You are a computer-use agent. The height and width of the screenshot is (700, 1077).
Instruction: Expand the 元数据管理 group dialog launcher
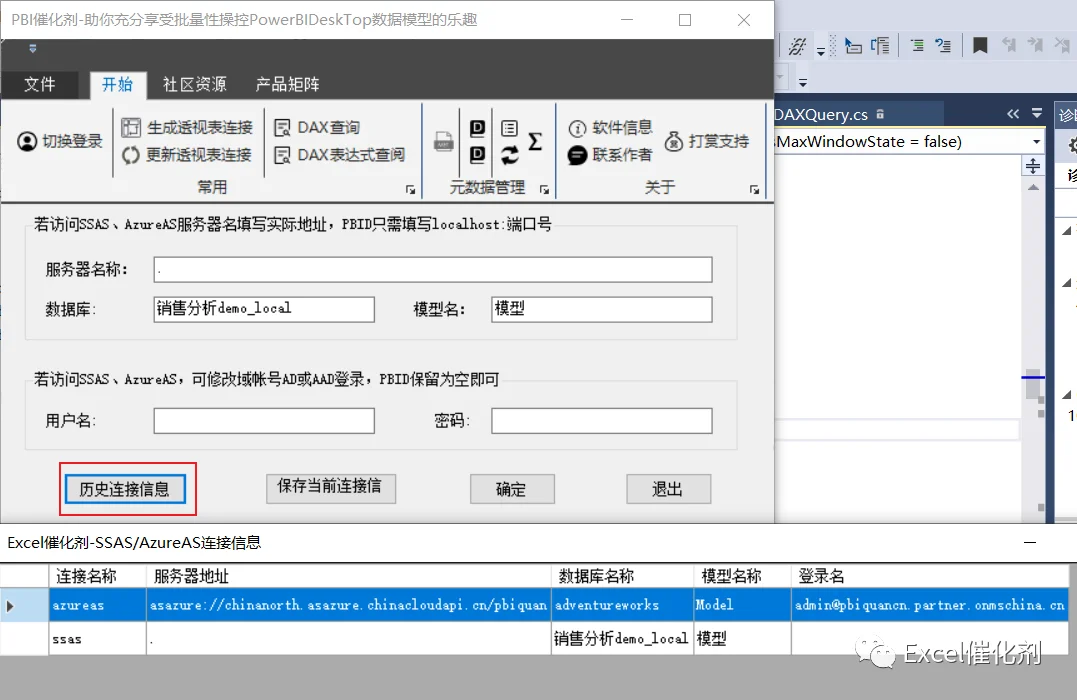tap(544, 190)
